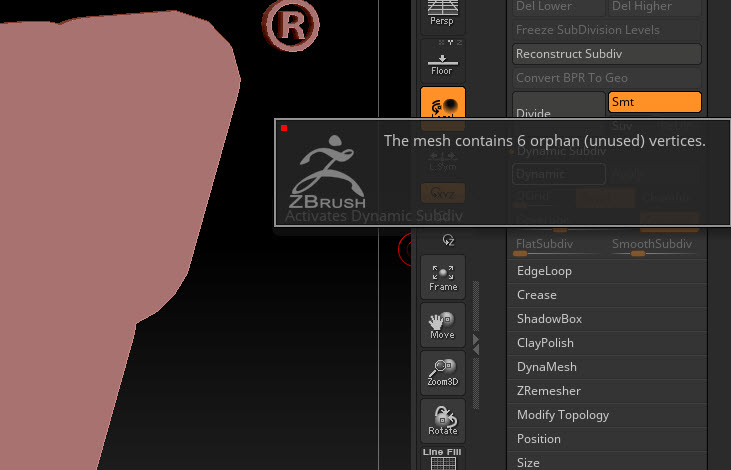Viewport: 731px width, 470px height.
Task: Select the Zoom3D icon
Action: pyautogui.click(x=442, y=373)
